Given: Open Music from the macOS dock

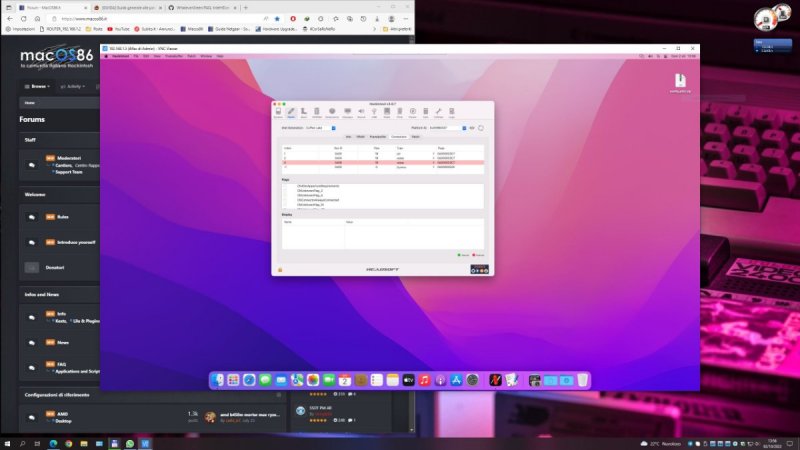Looking at the screenshot, I should point(424,380).
